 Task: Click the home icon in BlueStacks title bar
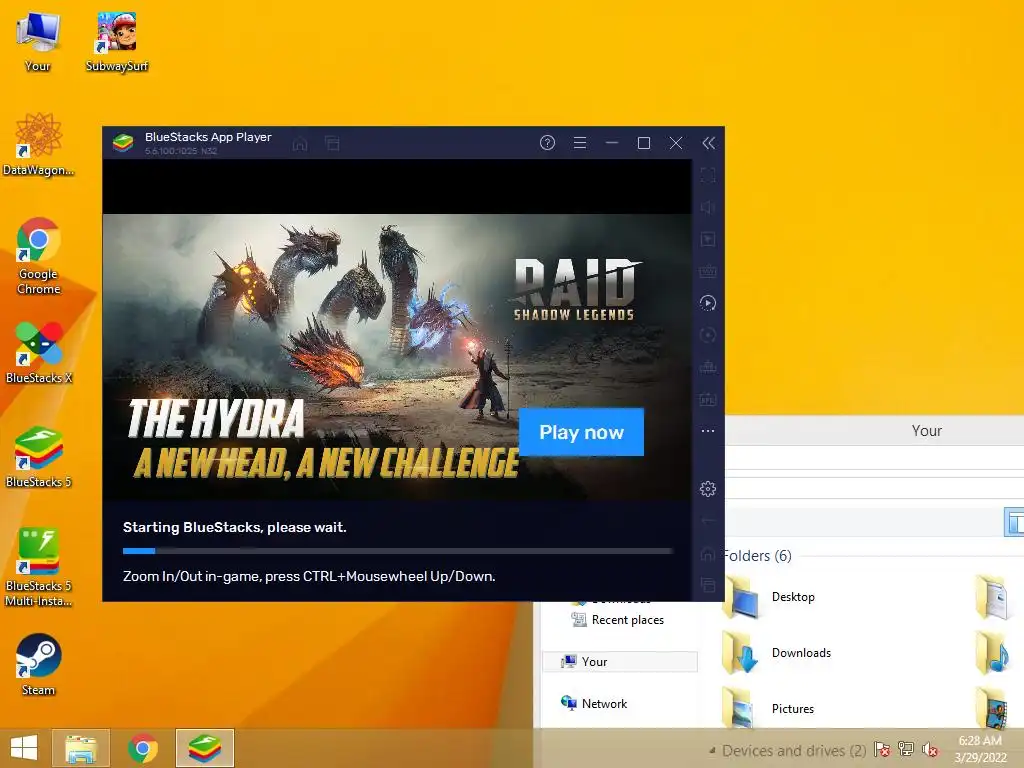coord(300,144)
